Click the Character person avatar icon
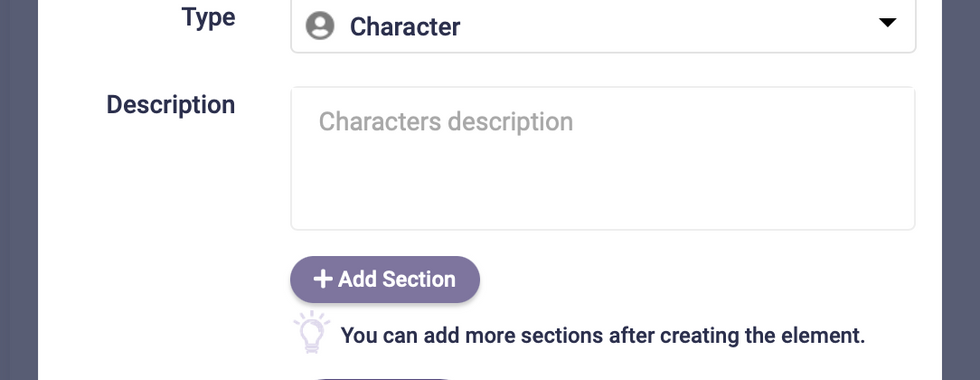The height and width of the screenshot is (380, 980). coord(320,26)
